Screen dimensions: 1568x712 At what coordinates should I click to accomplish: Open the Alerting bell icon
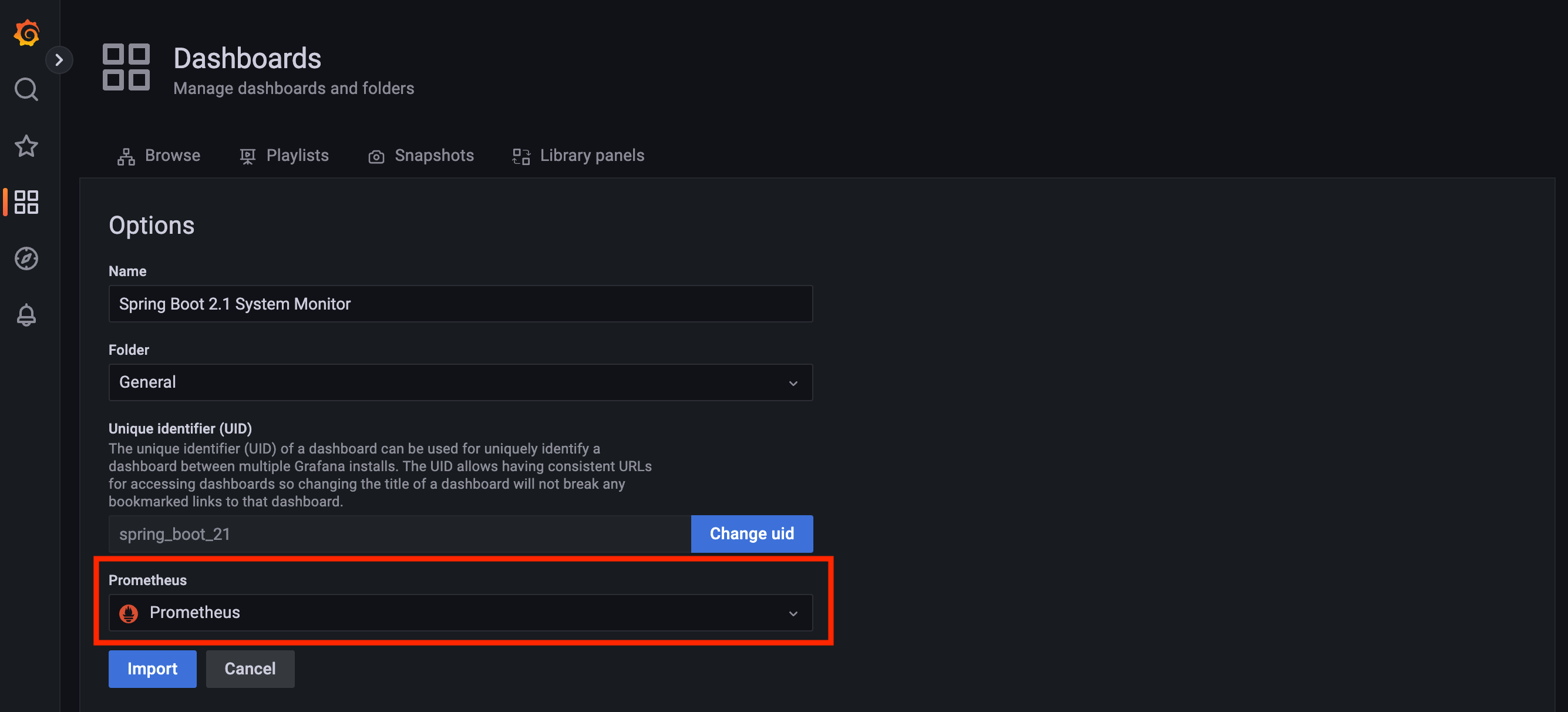pyautogui.click(x=26, y=315)
